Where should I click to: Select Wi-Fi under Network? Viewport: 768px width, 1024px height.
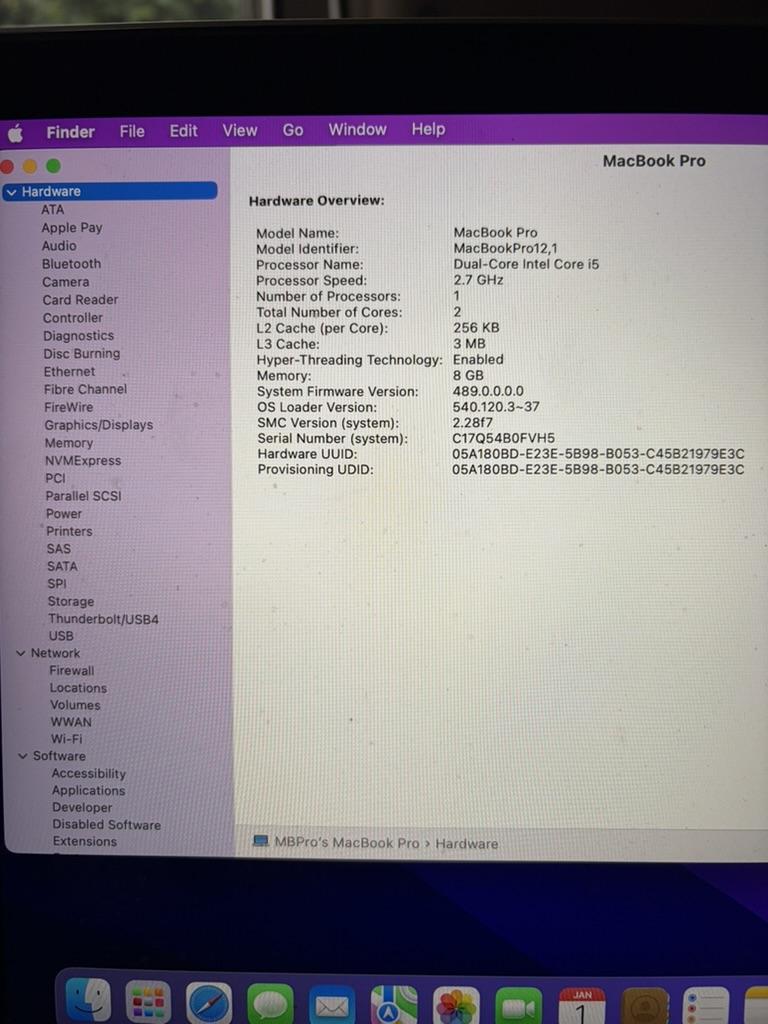click(67, 739)
